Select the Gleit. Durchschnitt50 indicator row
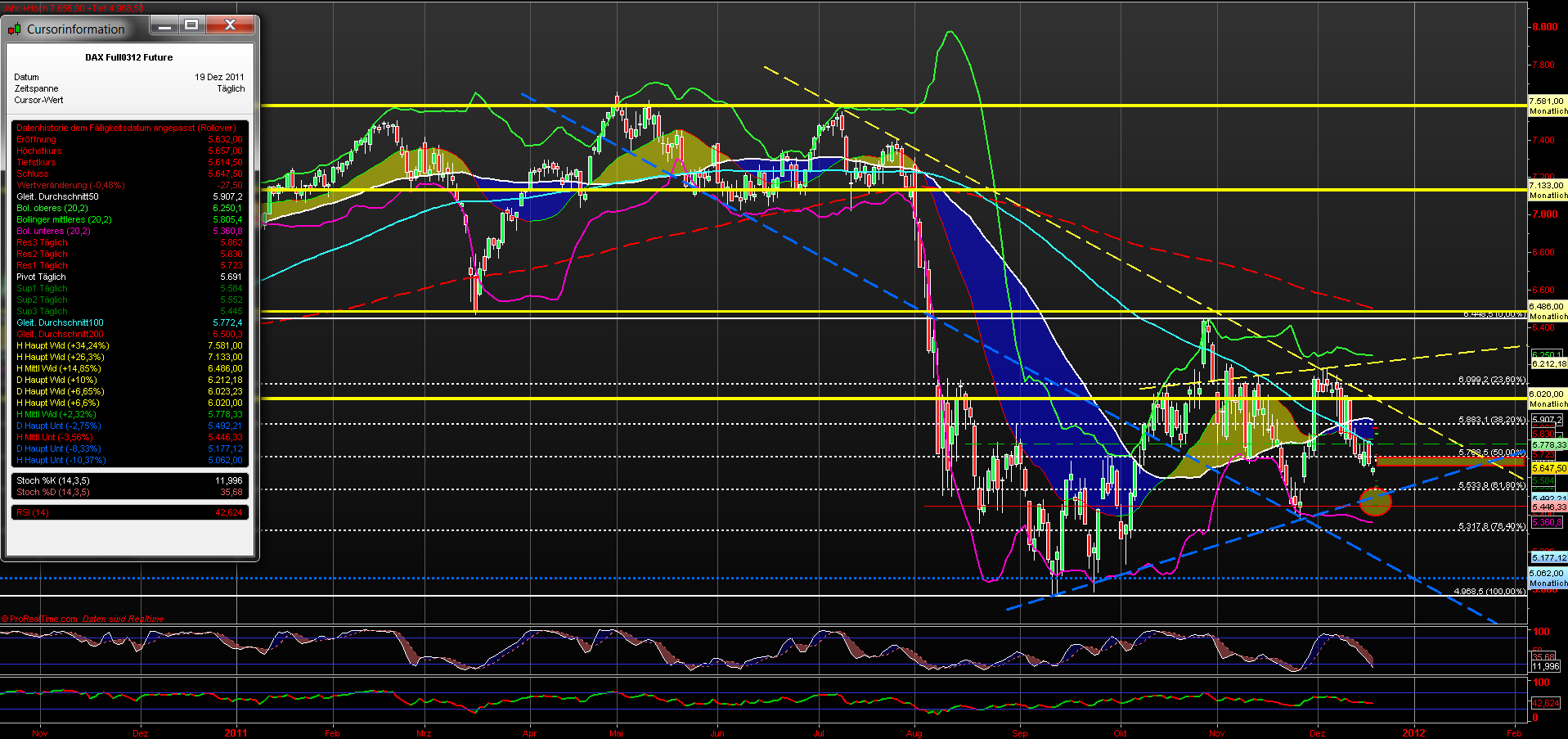The width and height of the screenshot is (1568, 739). [82, 196]
